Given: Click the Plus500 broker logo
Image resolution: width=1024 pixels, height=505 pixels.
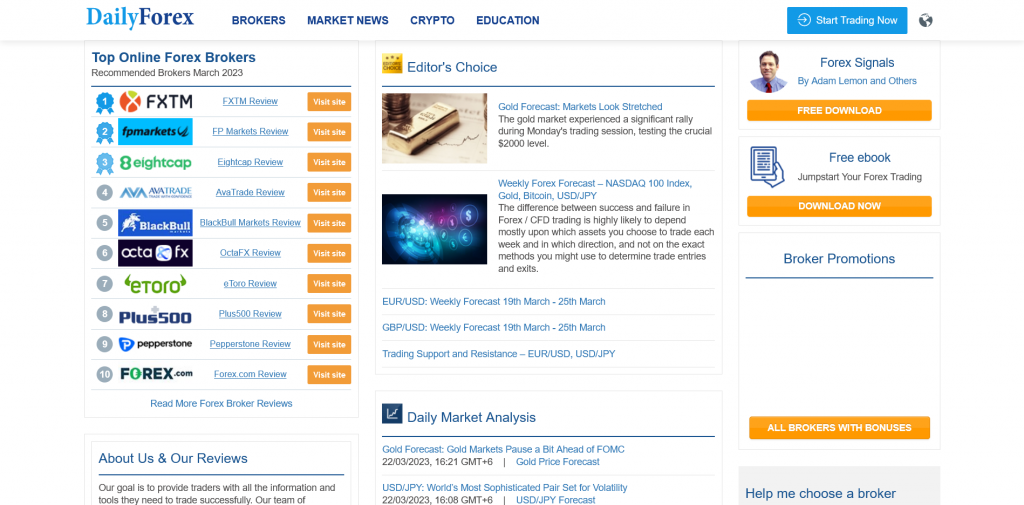Looking at the screenshot, I should pyautogui.click(x=155, y=314).
